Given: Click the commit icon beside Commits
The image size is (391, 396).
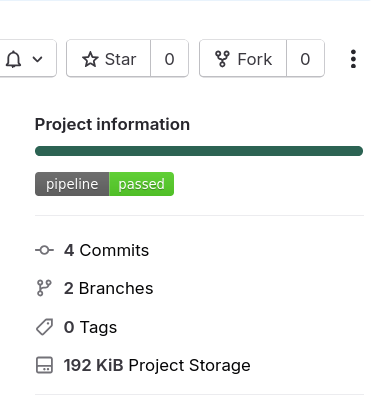Looking at the screenshot, I should click(x=44, y=250).
